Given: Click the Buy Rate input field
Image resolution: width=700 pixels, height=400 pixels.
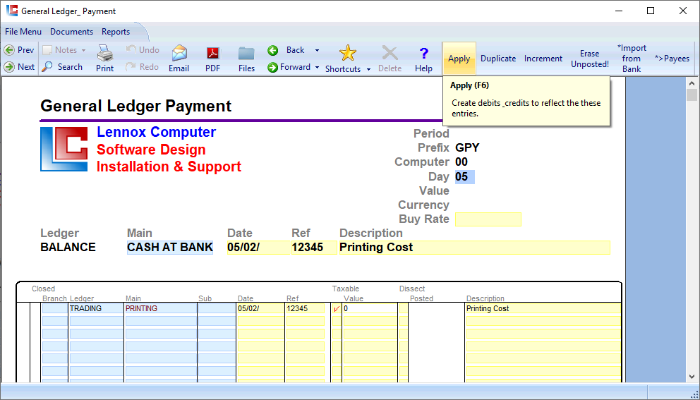Looking at the screenshot, I should [x=487, y=219].
